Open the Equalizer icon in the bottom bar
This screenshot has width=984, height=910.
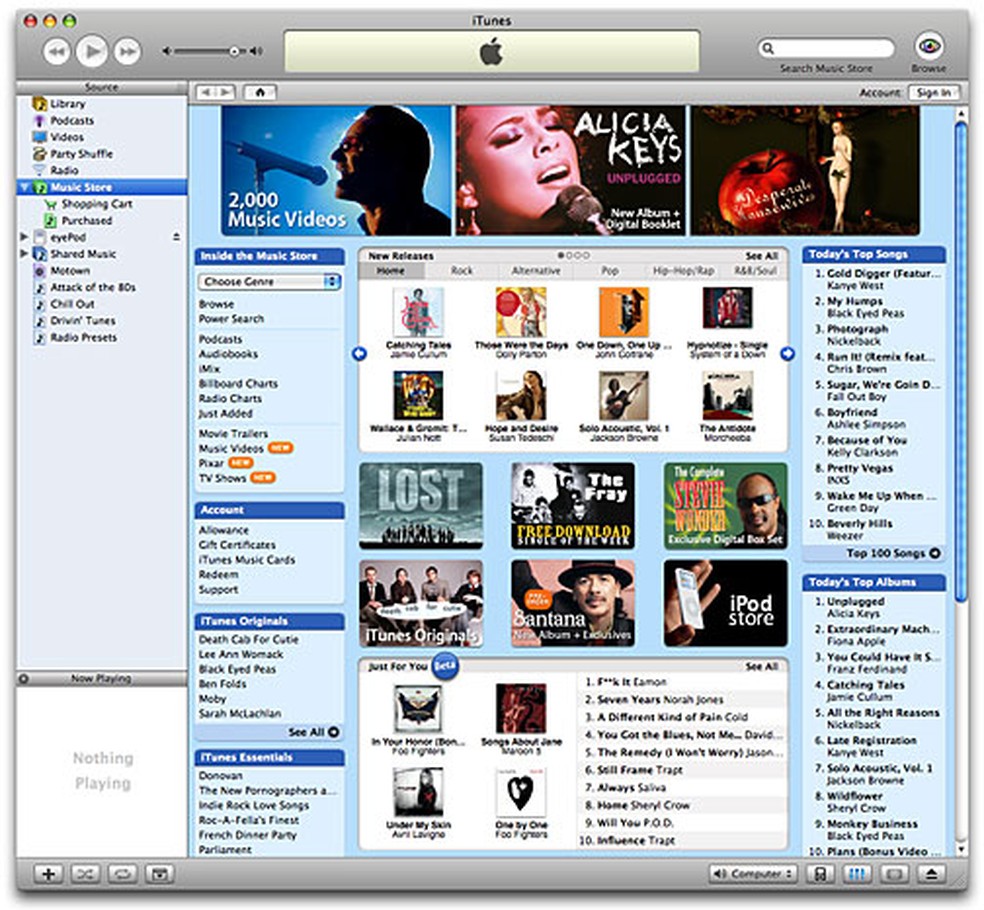(x=856, y=873)
